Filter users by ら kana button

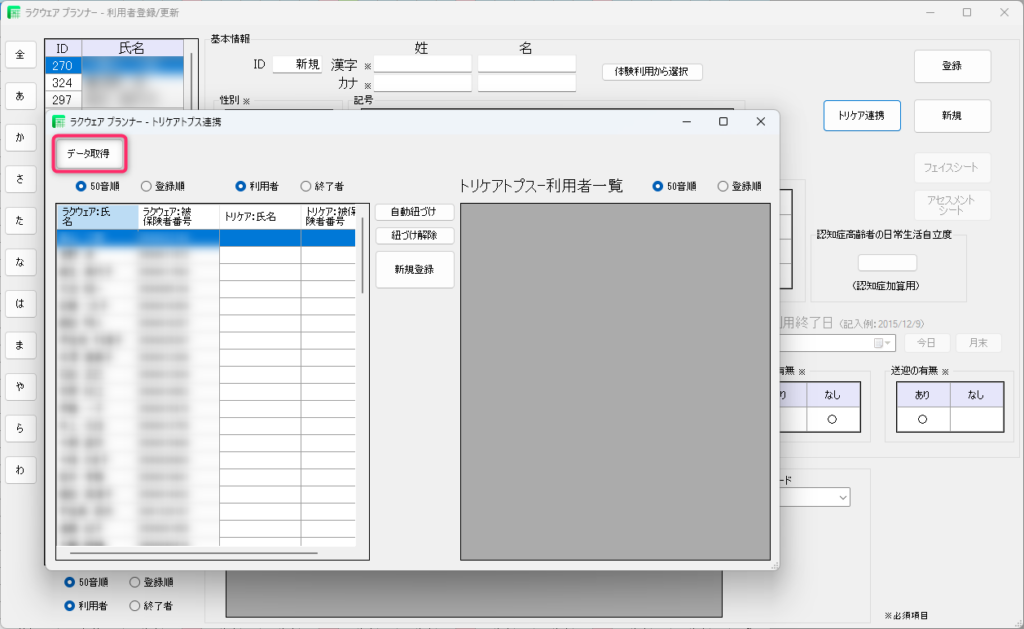coord(20,428)
